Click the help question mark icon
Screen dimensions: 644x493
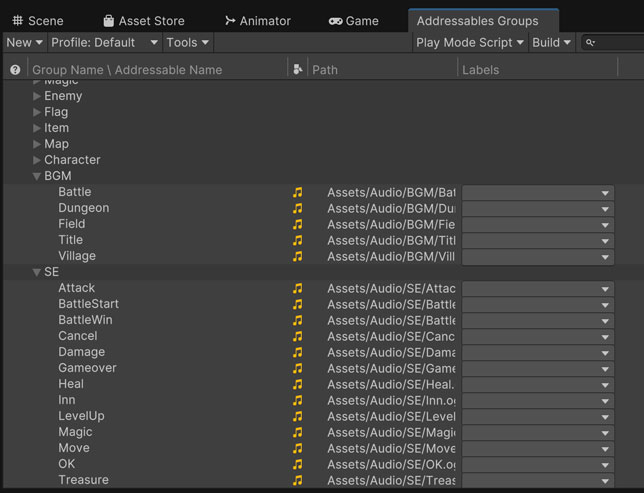tap(15, 70)
